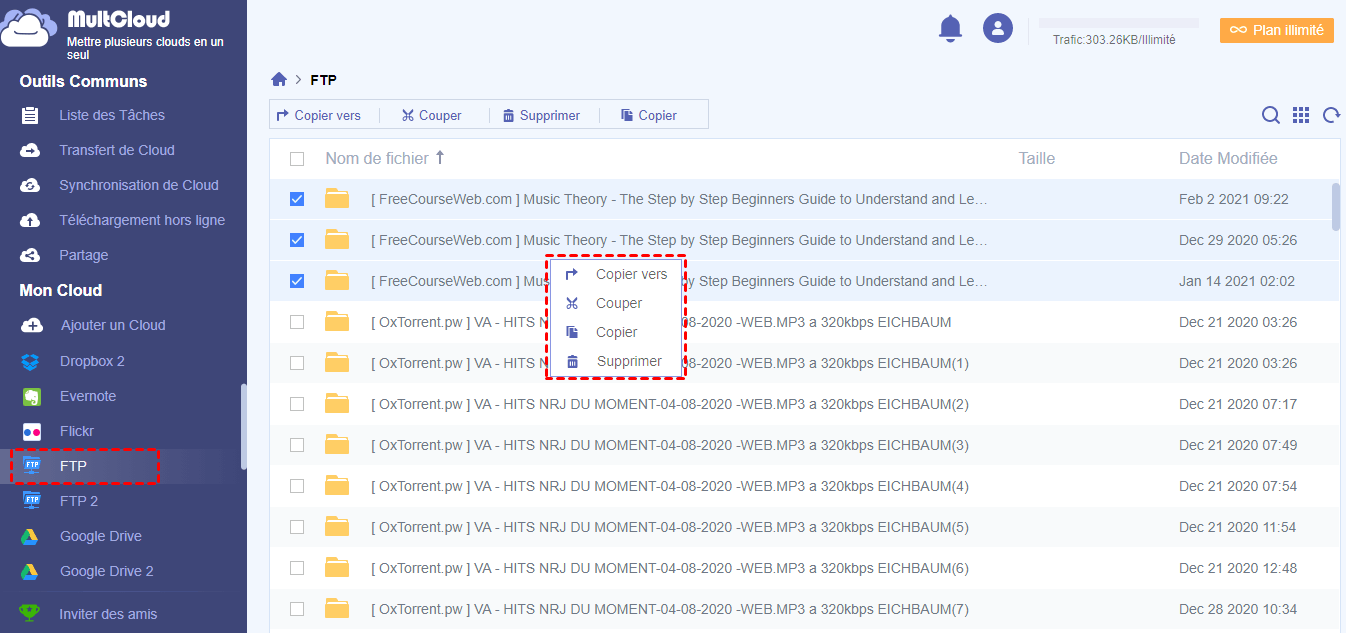Click the refresh icon
The width and height of the screenshot is (1346, 633).
tap(1331, 115)
